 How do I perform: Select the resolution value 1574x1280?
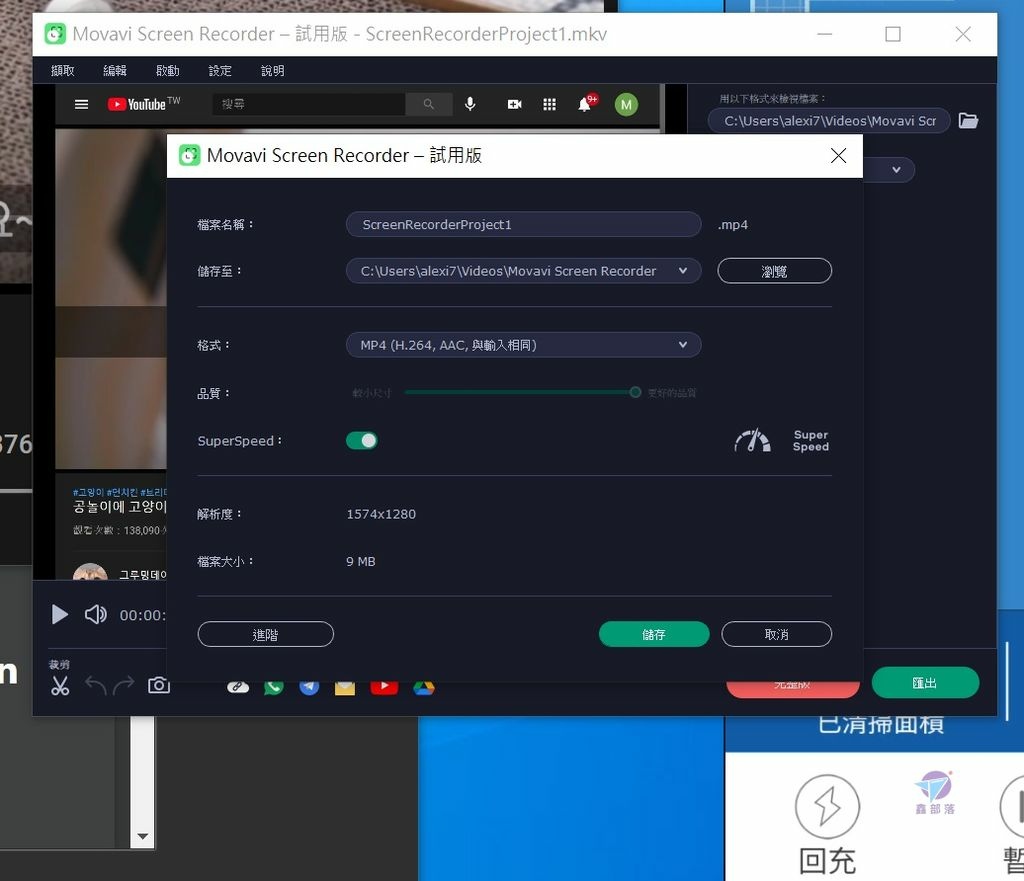pos(381,514)
